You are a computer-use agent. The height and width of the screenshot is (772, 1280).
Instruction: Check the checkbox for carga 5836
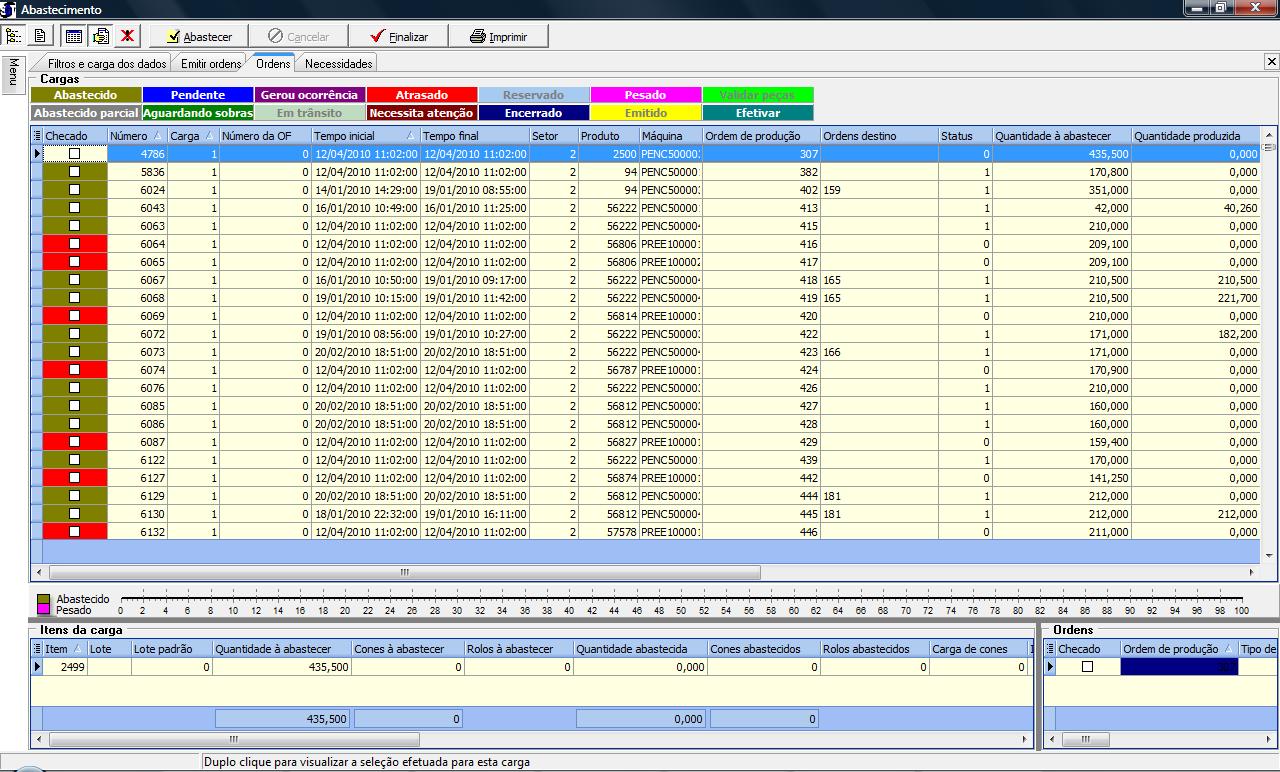[74, 172]
